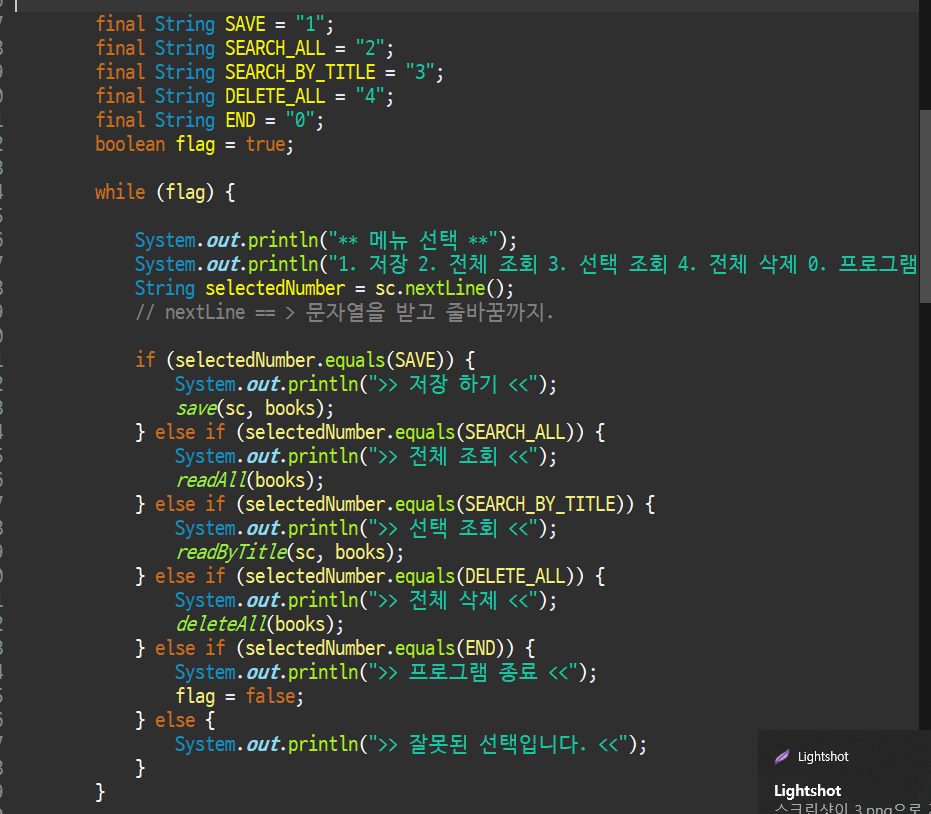Viewport: 931px width, 814px height.
Task: Click 'boolean flag = true' line
Action: (x=194, y=144)
